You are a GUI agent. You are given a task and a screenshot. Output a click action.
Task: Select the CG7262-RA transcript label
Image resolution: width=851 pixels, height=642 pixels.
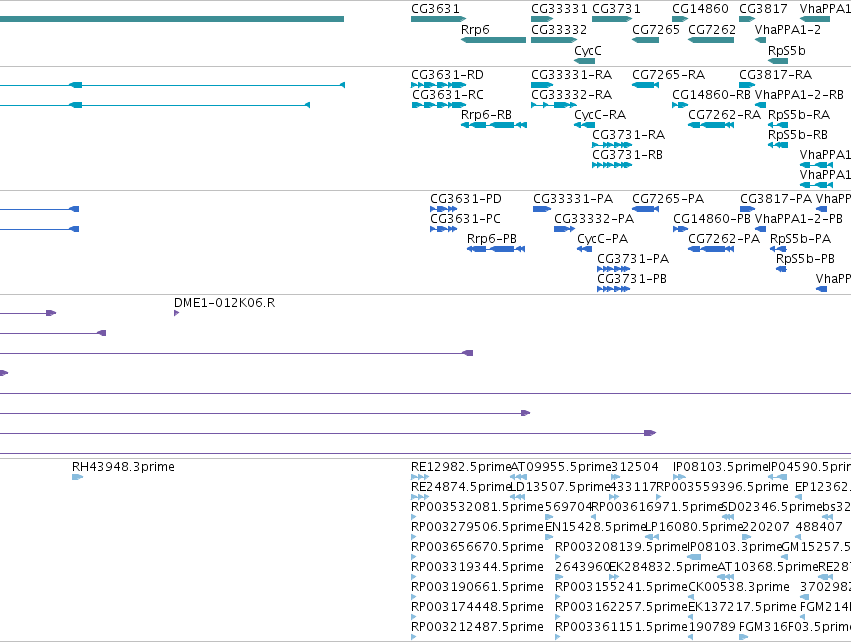(x=725, y=115)
